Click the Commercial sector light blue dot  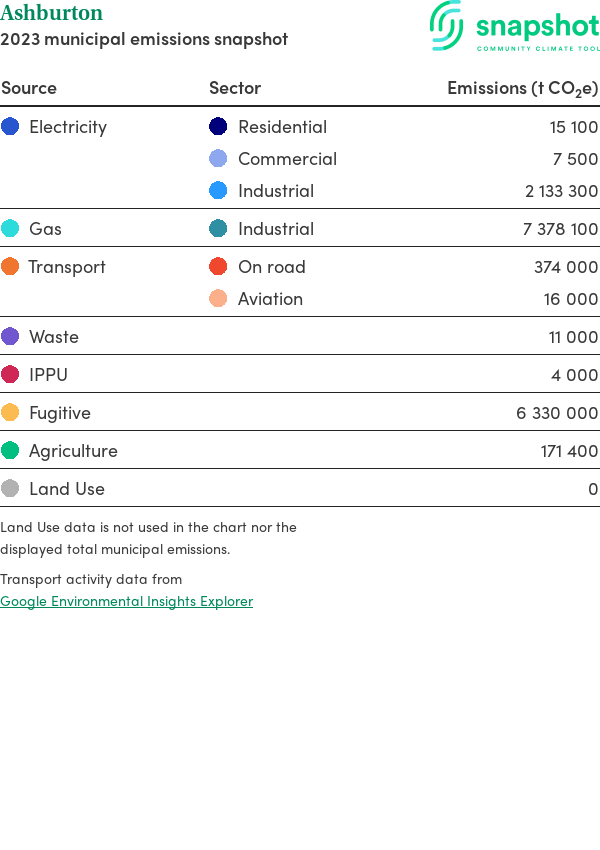click(218, 159)
